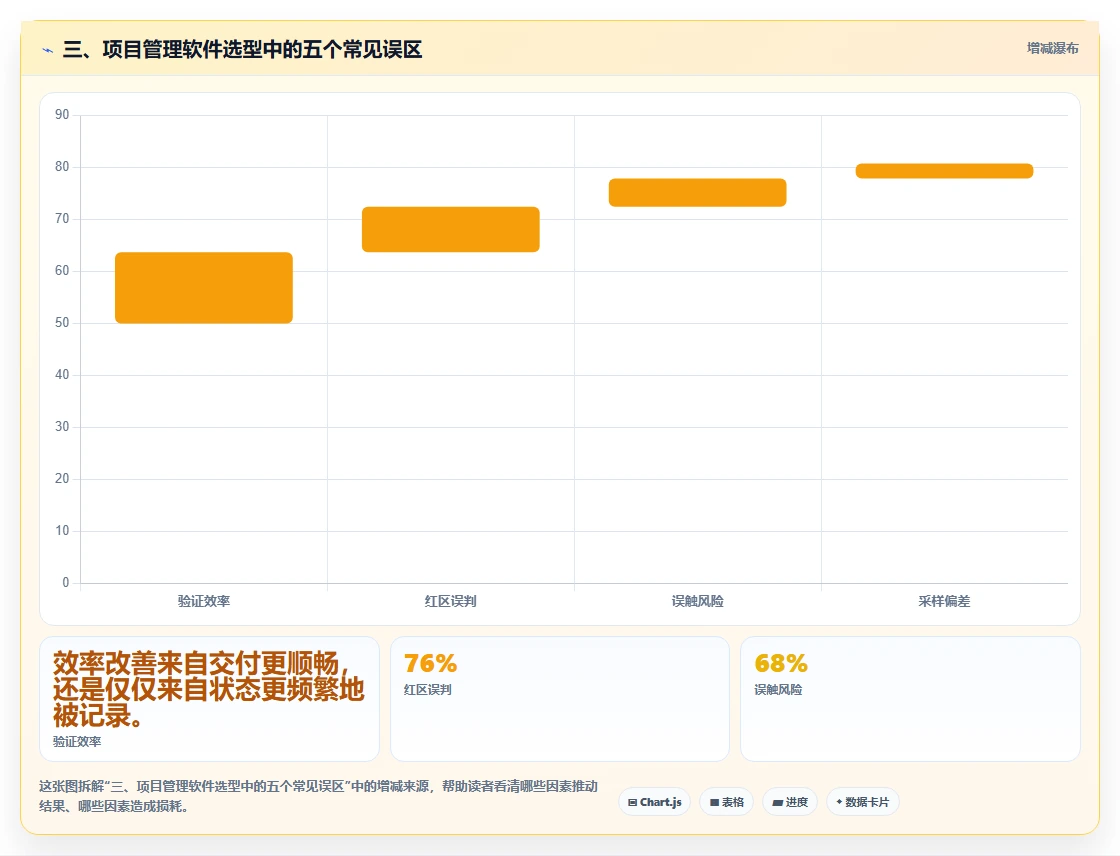1120x856 pixels.
Task: Click the 50 y-axis tick label
Action: 62,322
